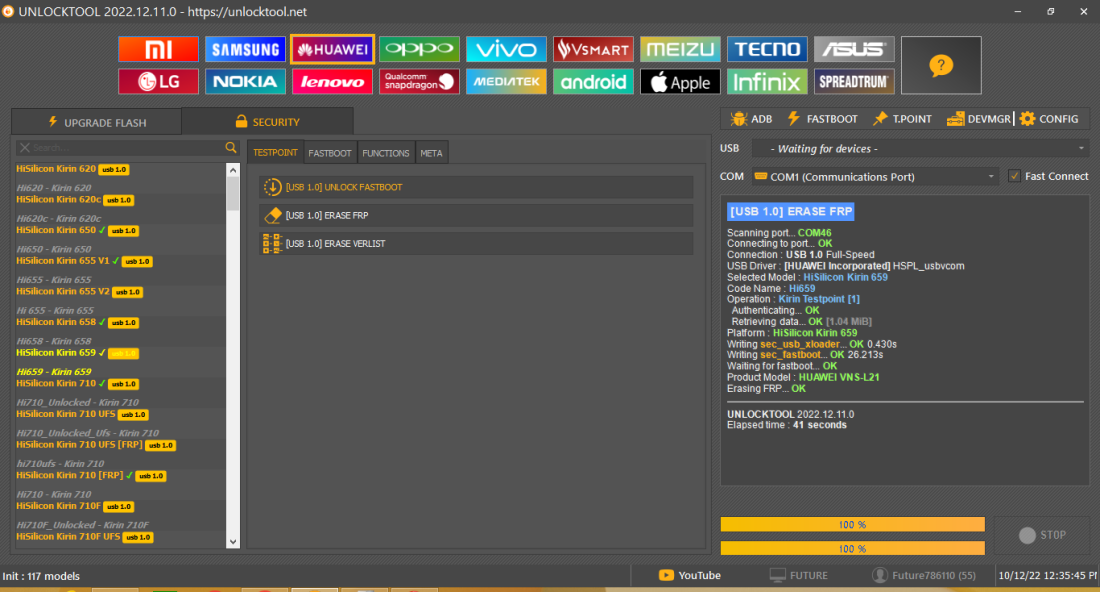The image size is (1100, 592).
Task: Select the Xiaomi MI brand logo
Action: pyautogui.click(x=159, y=49)
